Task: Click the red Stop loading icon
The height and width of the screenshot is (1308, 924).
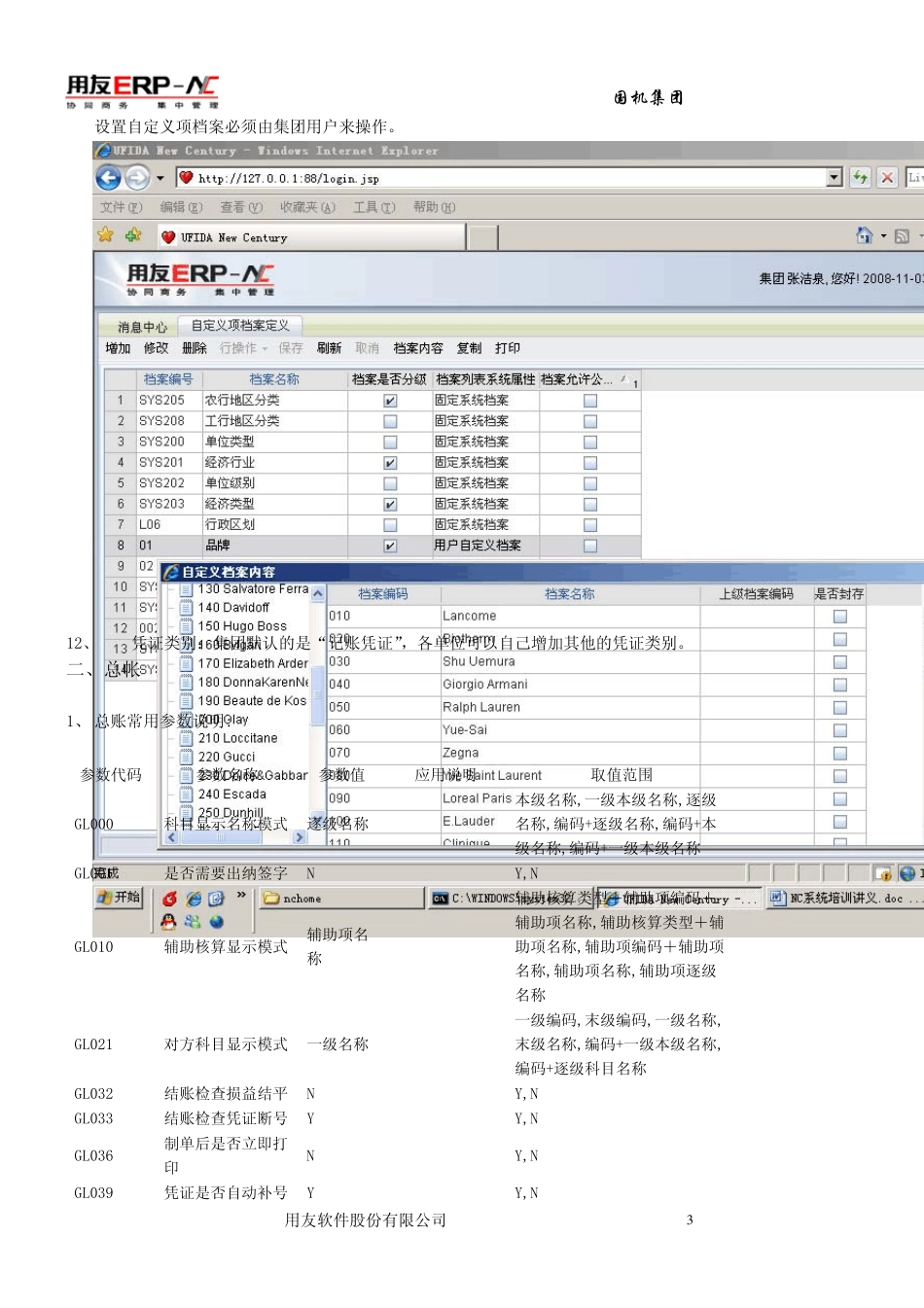Action: [887, 177]
